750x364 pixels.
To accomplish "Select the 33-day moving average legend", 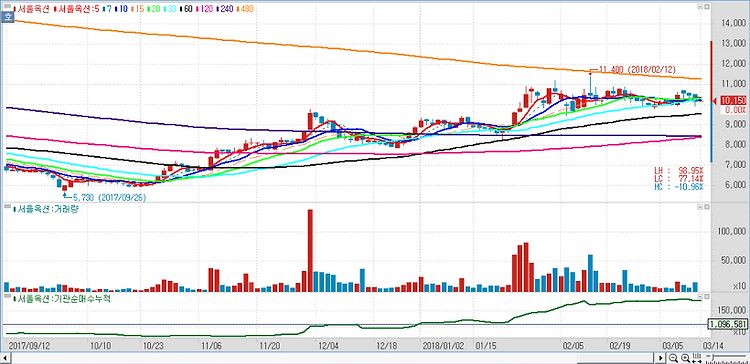I will click(170, 9).
